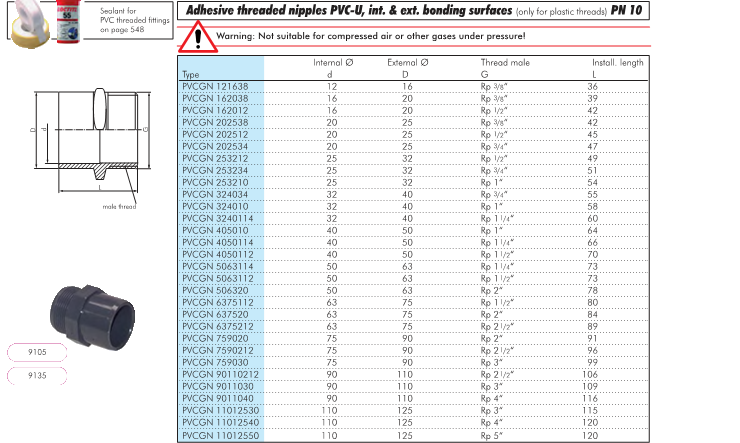Click the Internal Ø column header
Screen dimensions: 740x443
coord(329,63)
